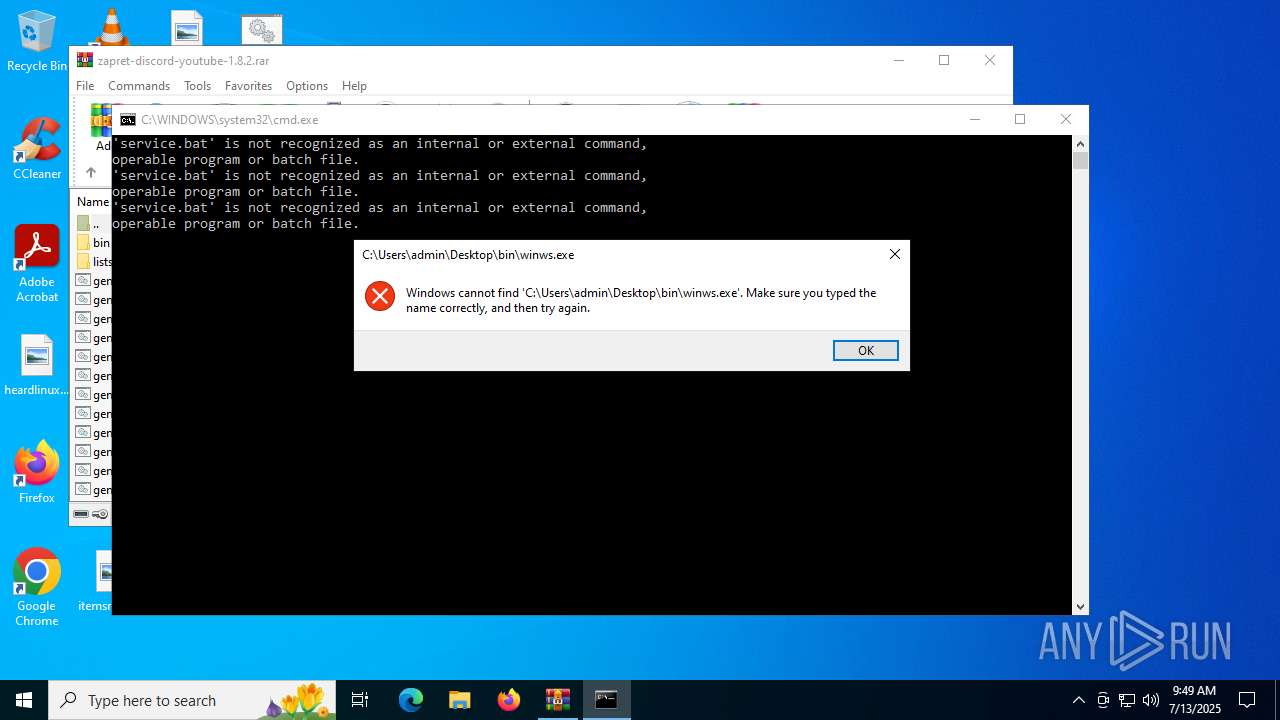Image resolution: width=1280 pixels, height=720 pixels.
Task: Click the taskbar clock showing 9:49 AM
Action: click(x=1196, y=700)
